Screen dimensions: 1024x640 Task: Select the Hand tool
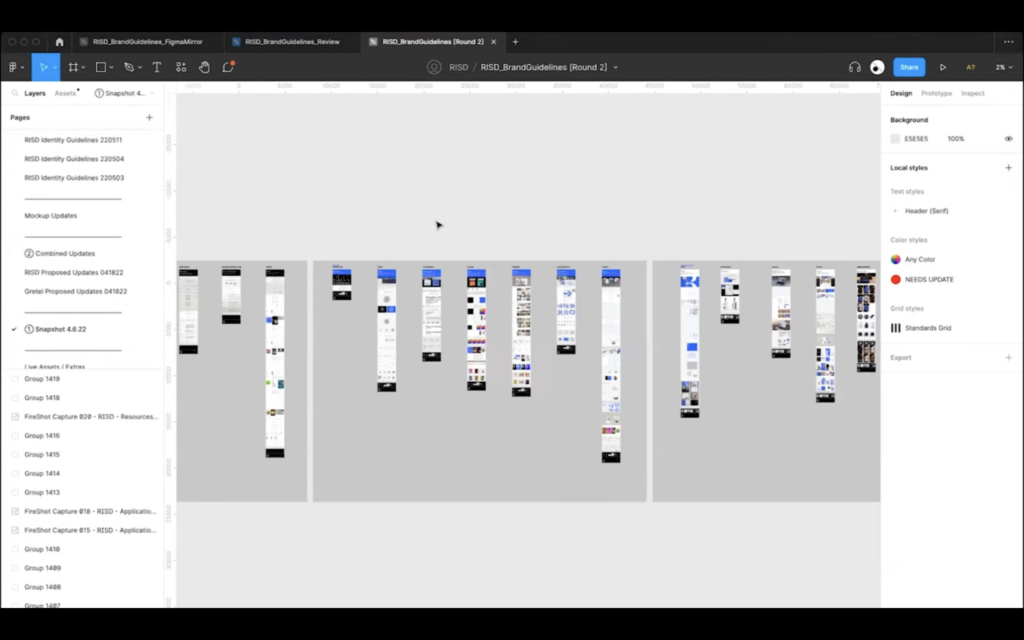point(204,67)
